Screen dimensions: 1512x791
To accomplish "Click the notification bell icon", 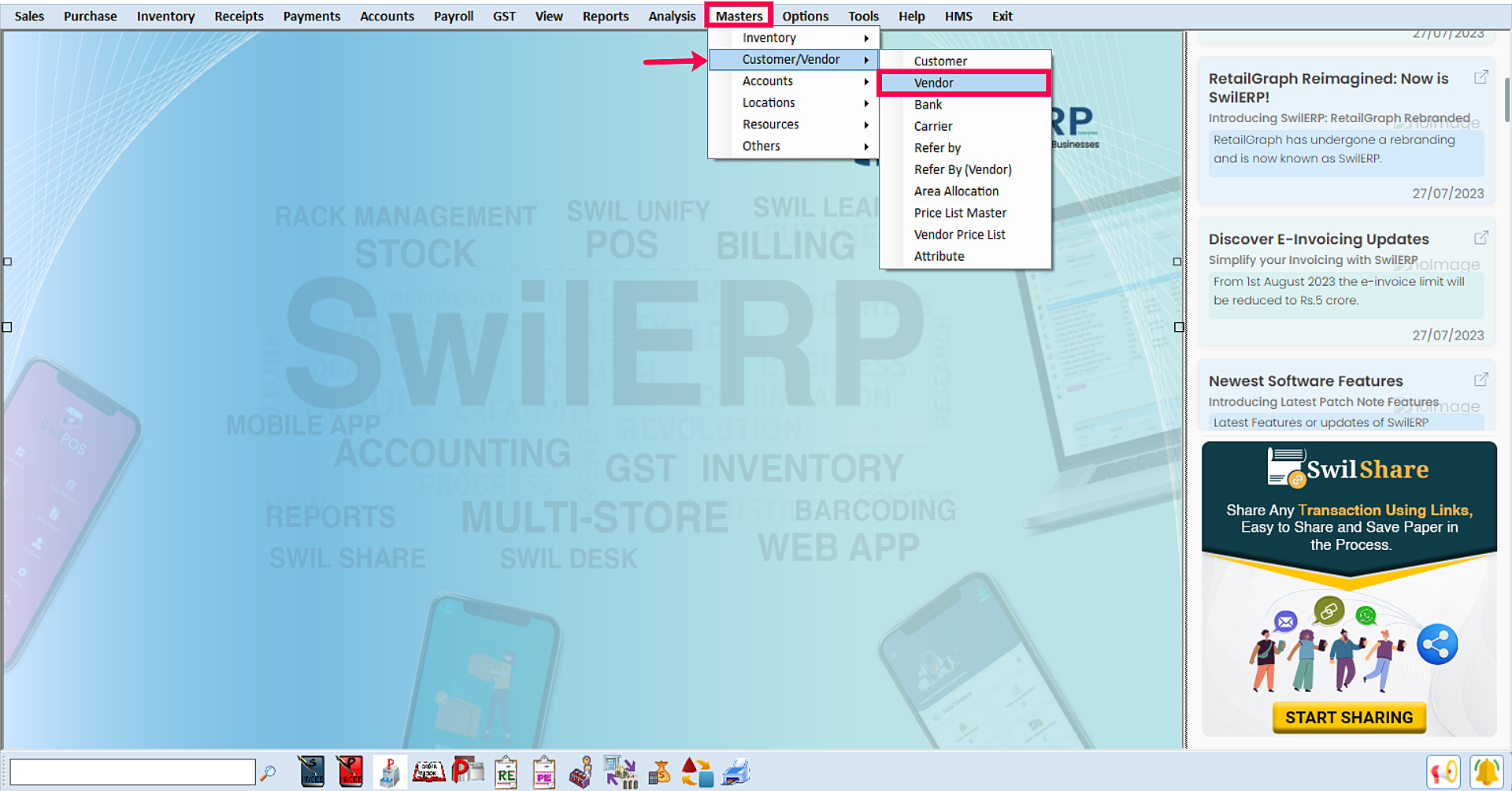I will point(1486,772).
